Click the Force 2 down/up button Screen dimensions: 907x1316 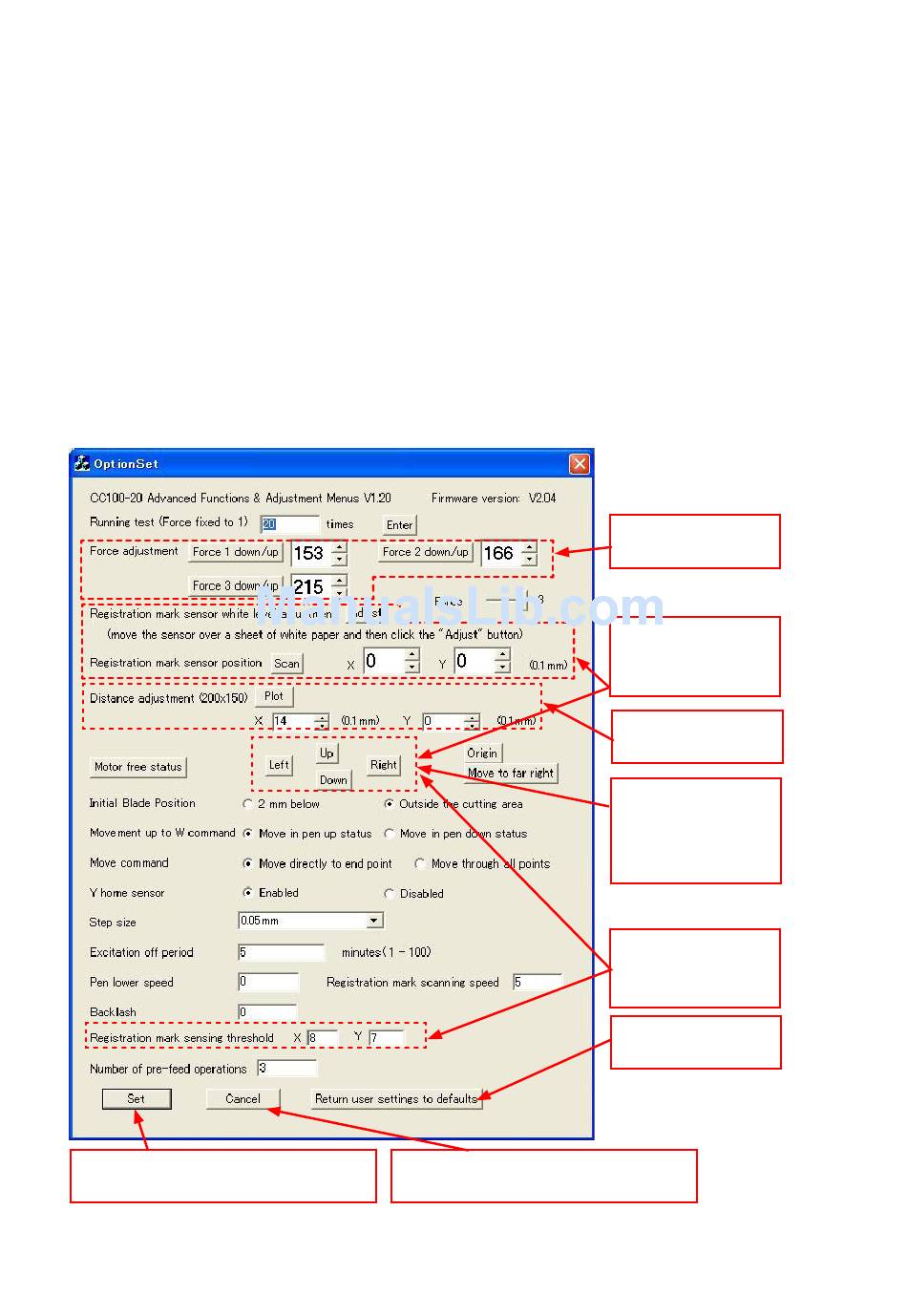[x=426, y=552]
